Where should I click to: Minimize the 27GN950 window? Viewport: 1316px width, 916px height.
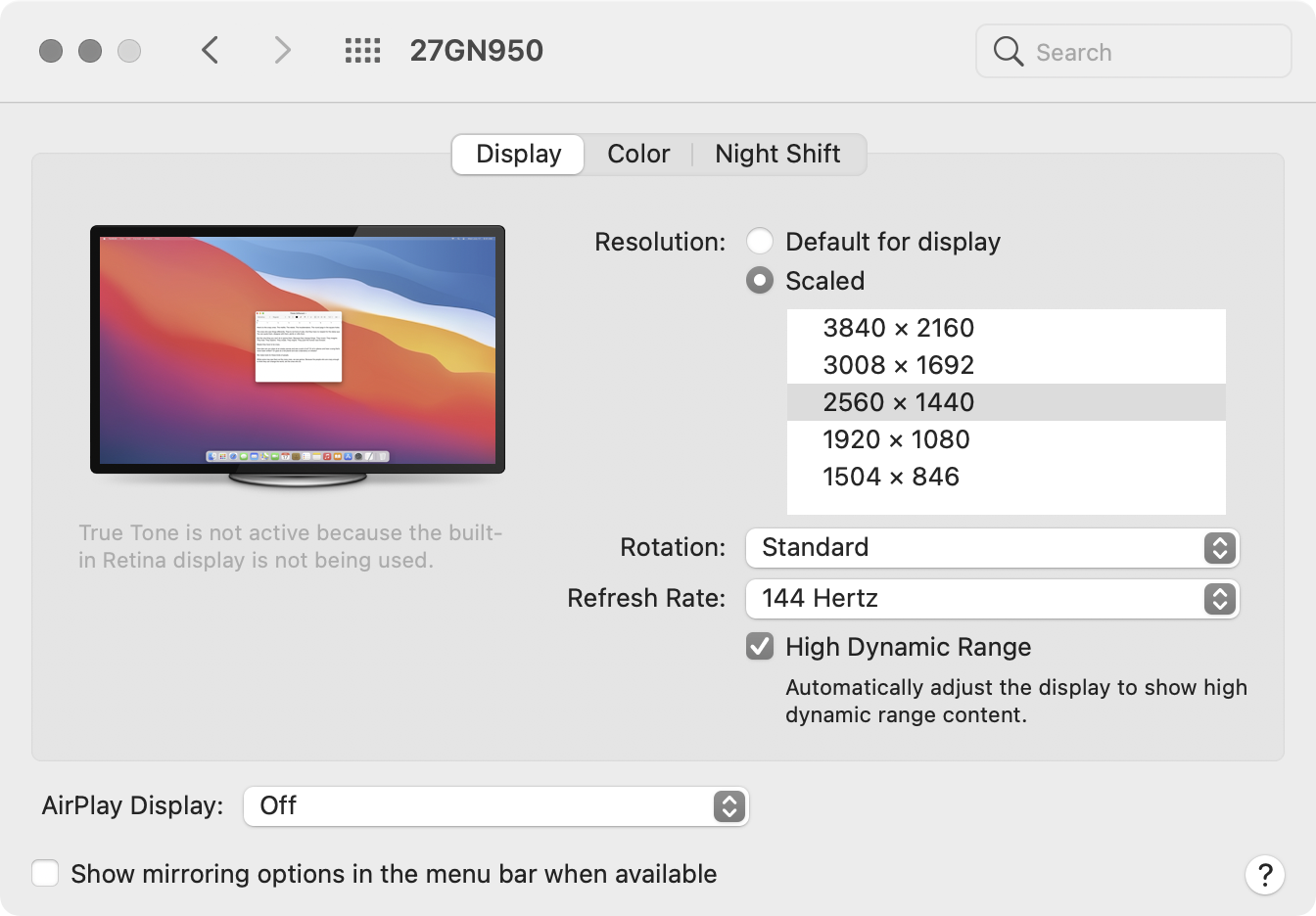tap(90, 51)
